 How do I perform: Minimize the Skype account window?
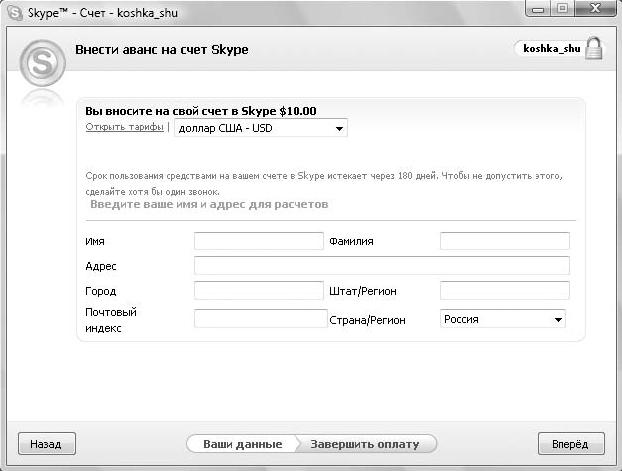point(538,8)
